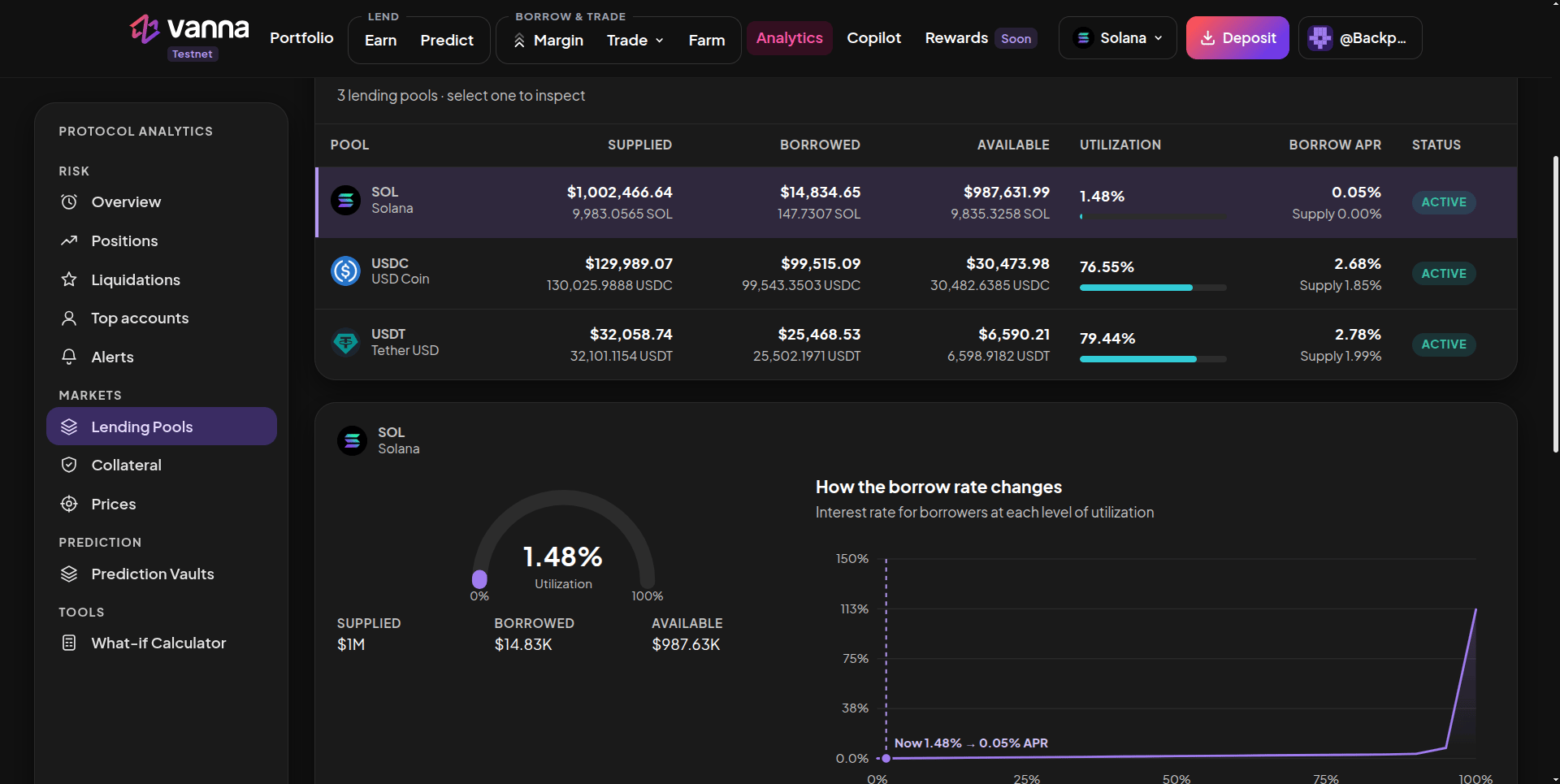This screenshot has width=1560, height=784.
Task: Click the USDC coin icon in pool table
Action: click(345, 271)
